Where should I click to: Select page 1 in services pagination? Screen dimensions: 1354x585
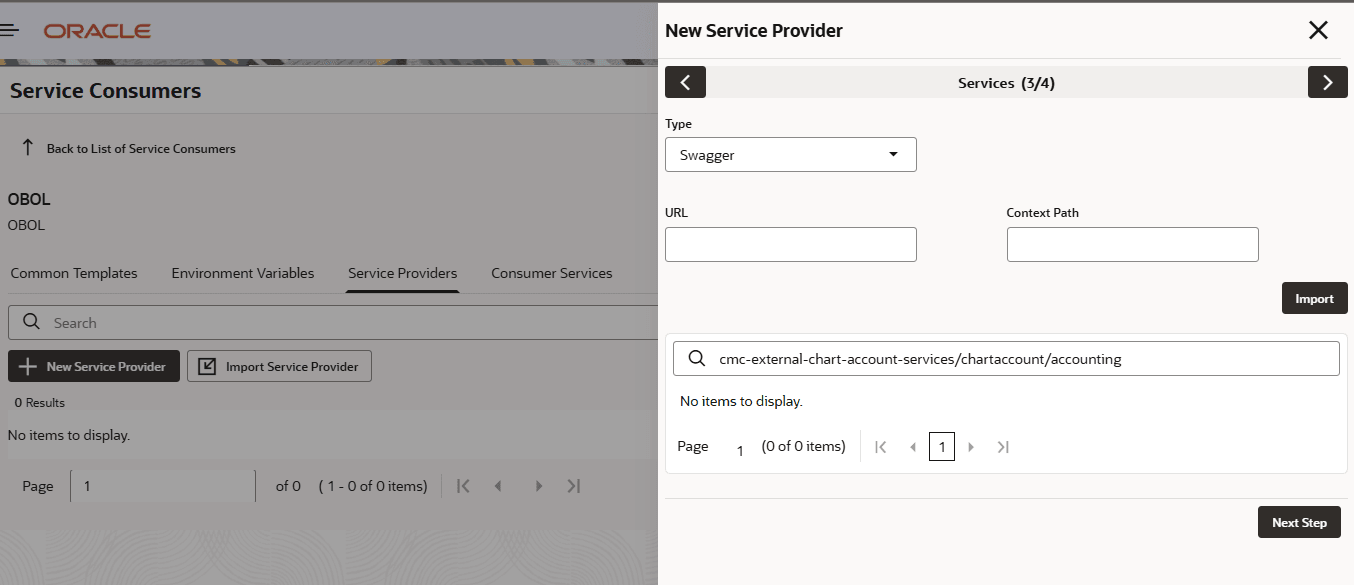(x=941, y=446)
